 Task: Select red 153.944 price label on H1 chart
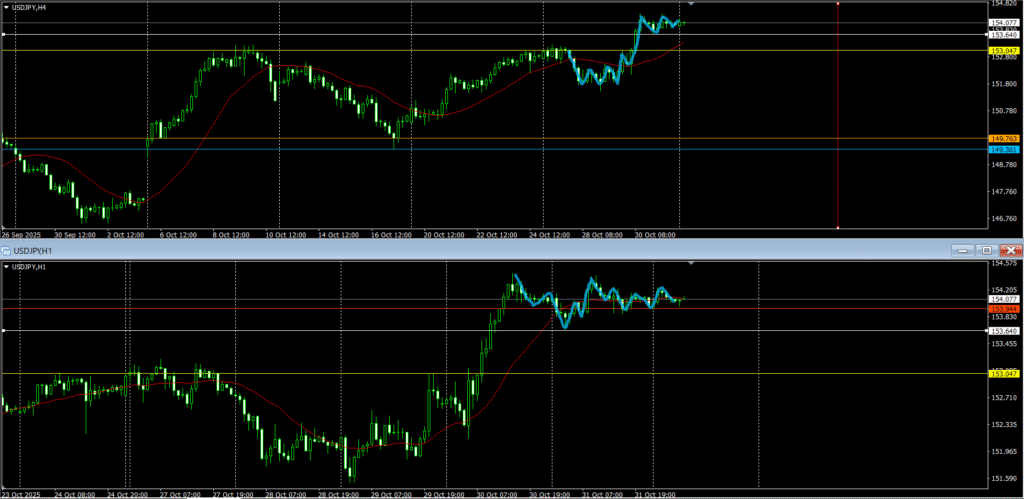coord(1002,308)
